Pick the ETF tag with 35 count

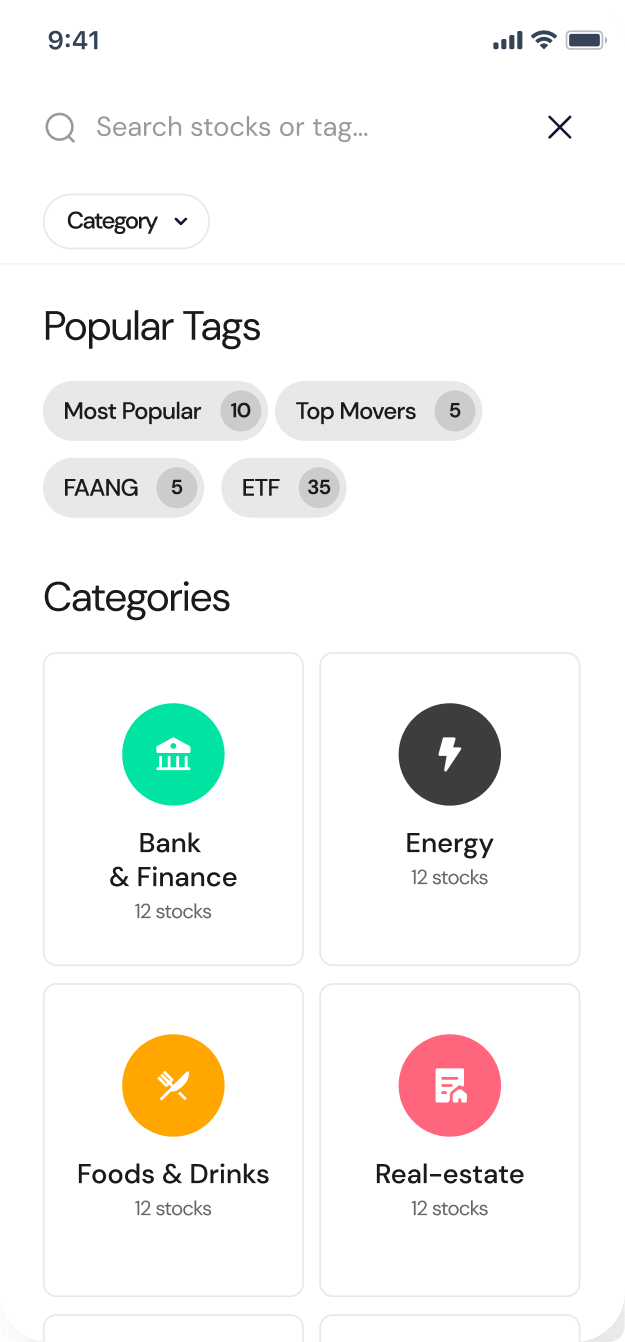(283, 488)
